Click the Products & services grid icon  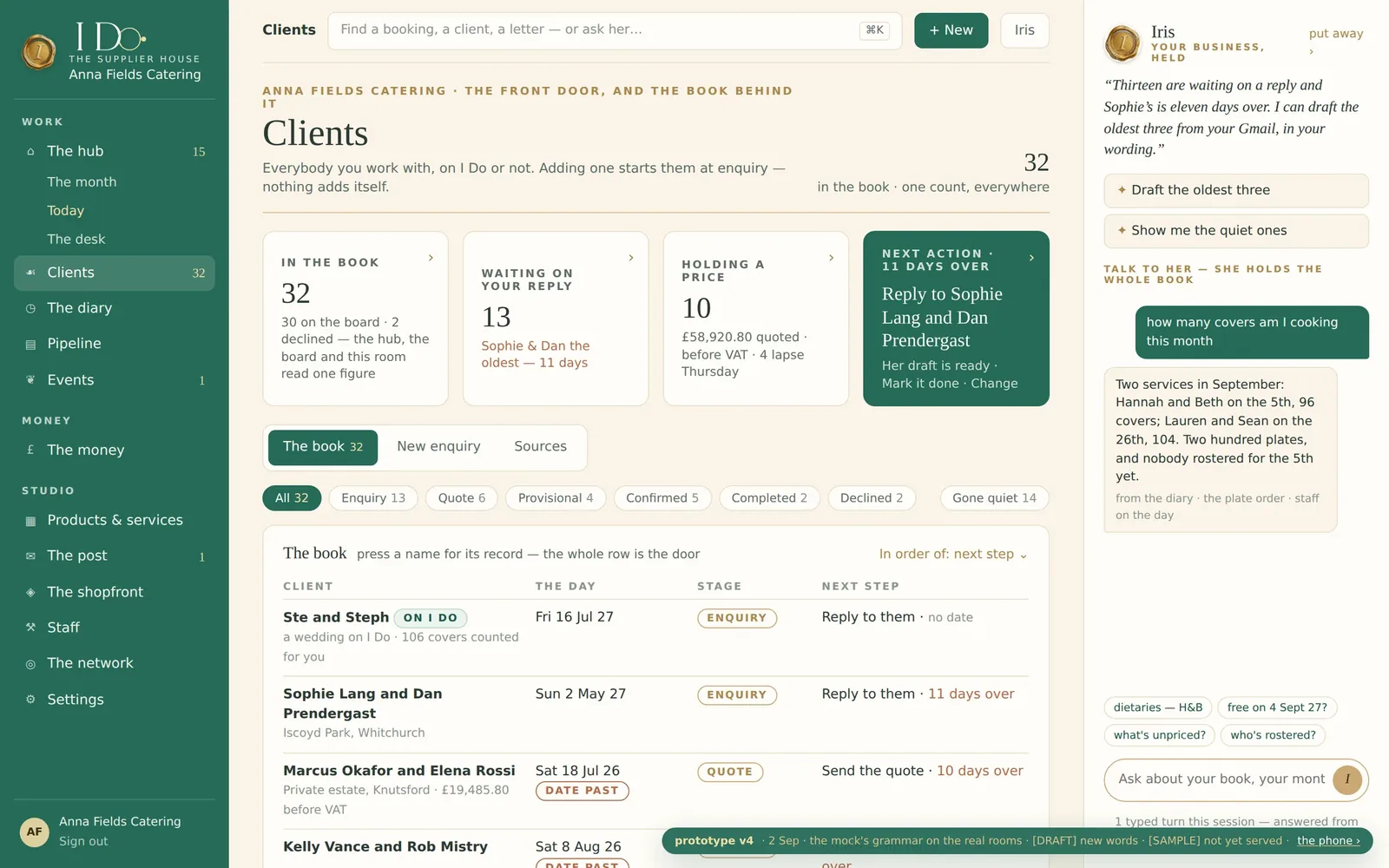coord(30,520)
